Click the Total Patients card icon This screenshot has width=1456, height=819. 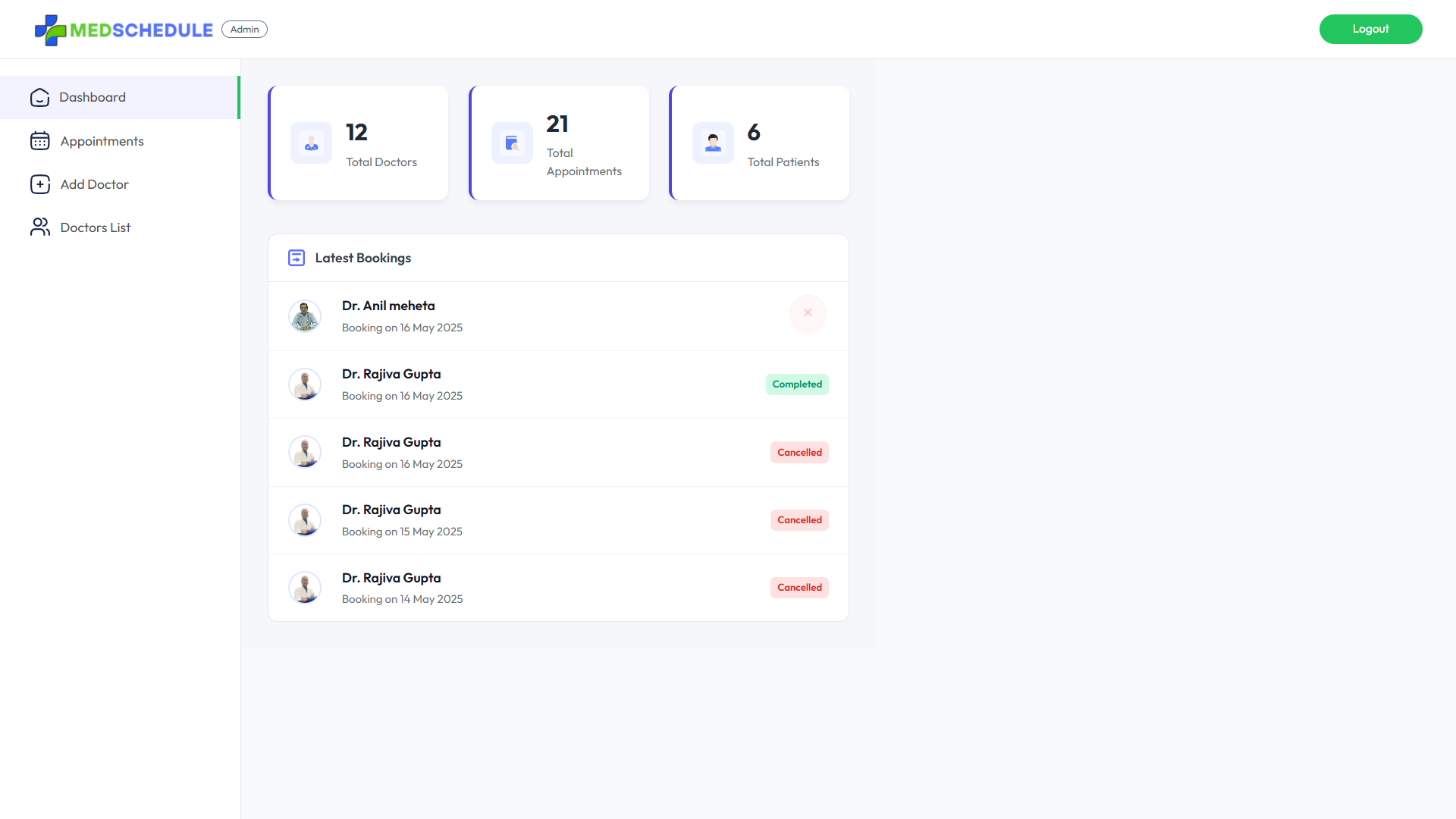[x=713, y=143]
